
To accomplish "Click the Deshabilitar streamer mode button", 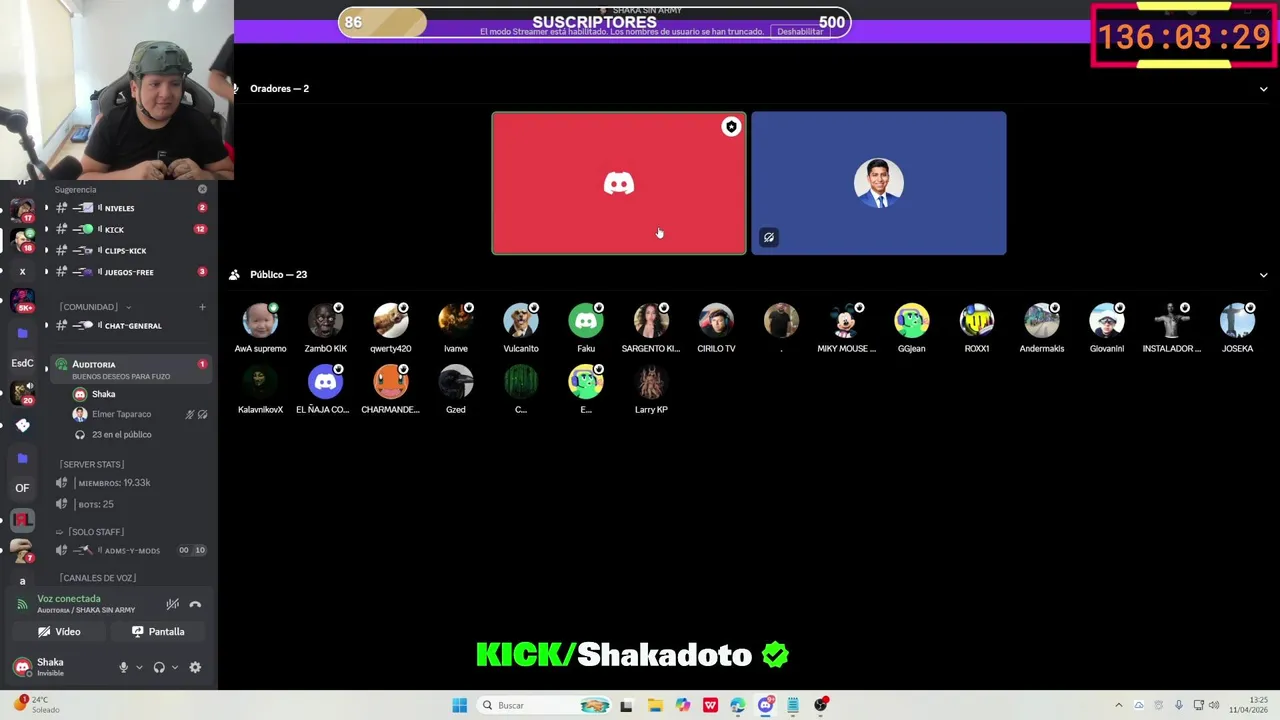I will (x=800, y=31).
